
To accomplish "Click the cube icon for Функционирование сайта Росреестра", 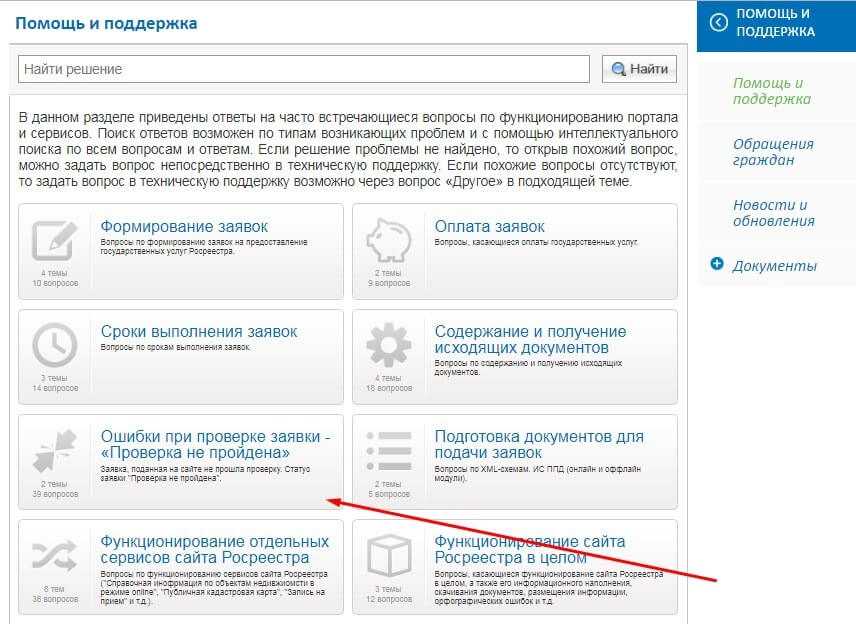I will pyautogui.click(x=388, y=555).
